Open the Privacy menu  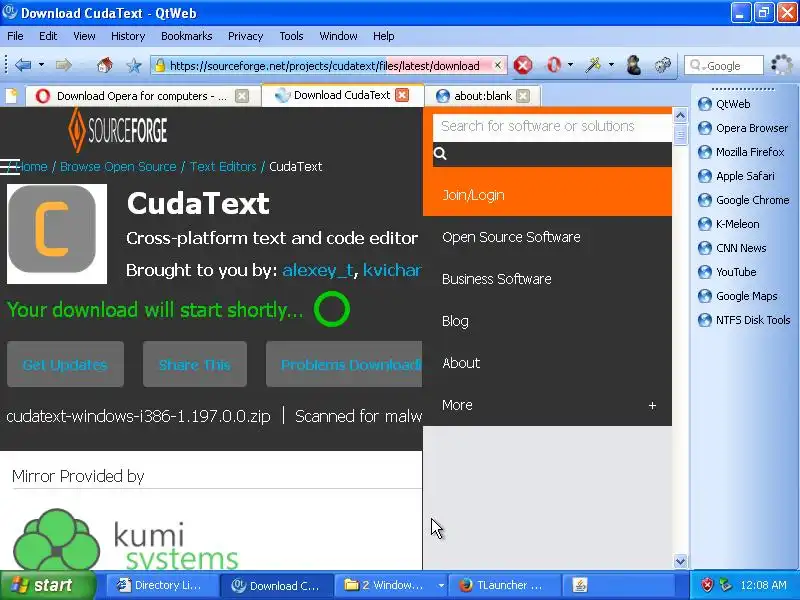point(245,36)
